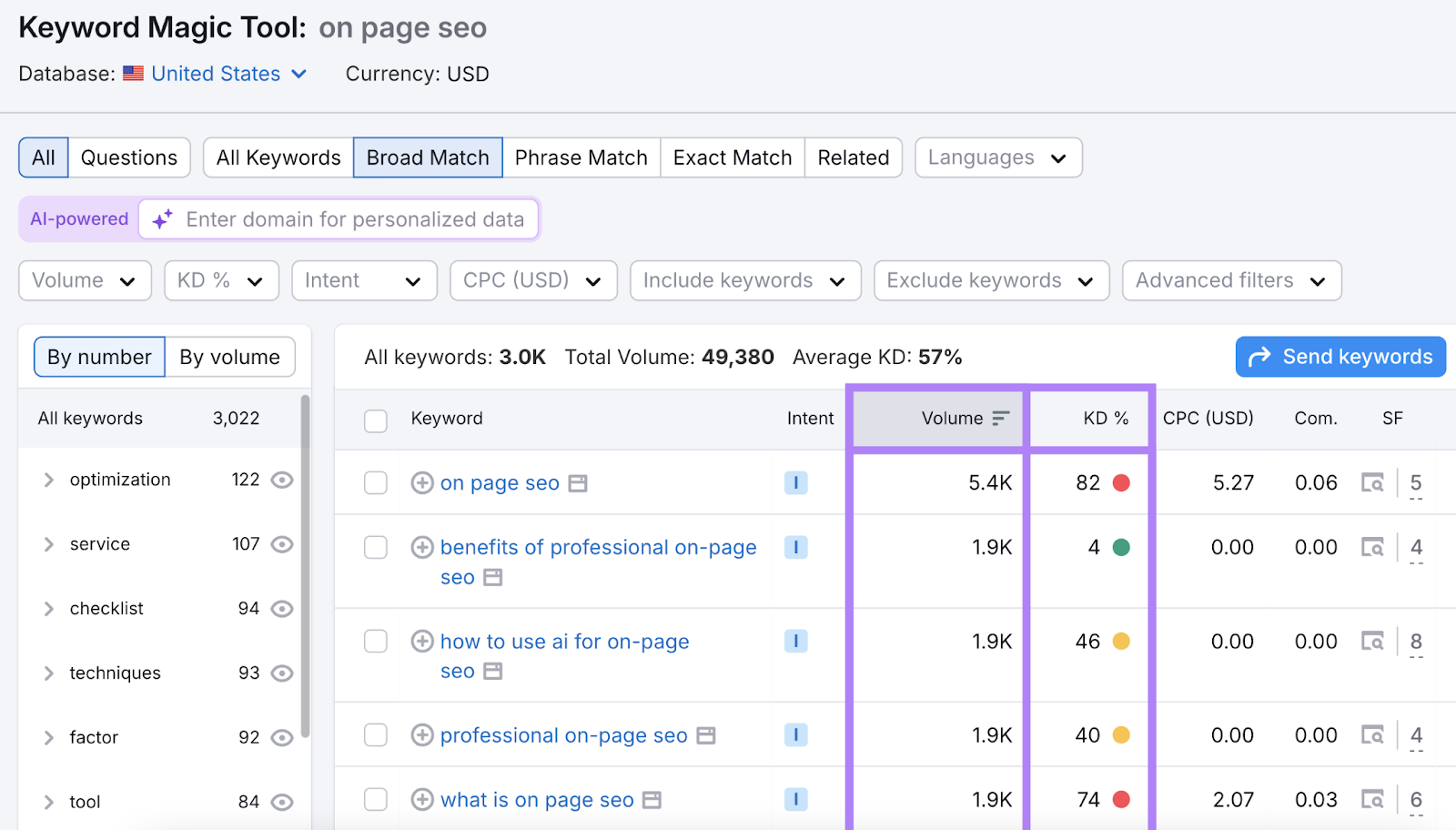Click the Send keywords button

[1340, 357]
